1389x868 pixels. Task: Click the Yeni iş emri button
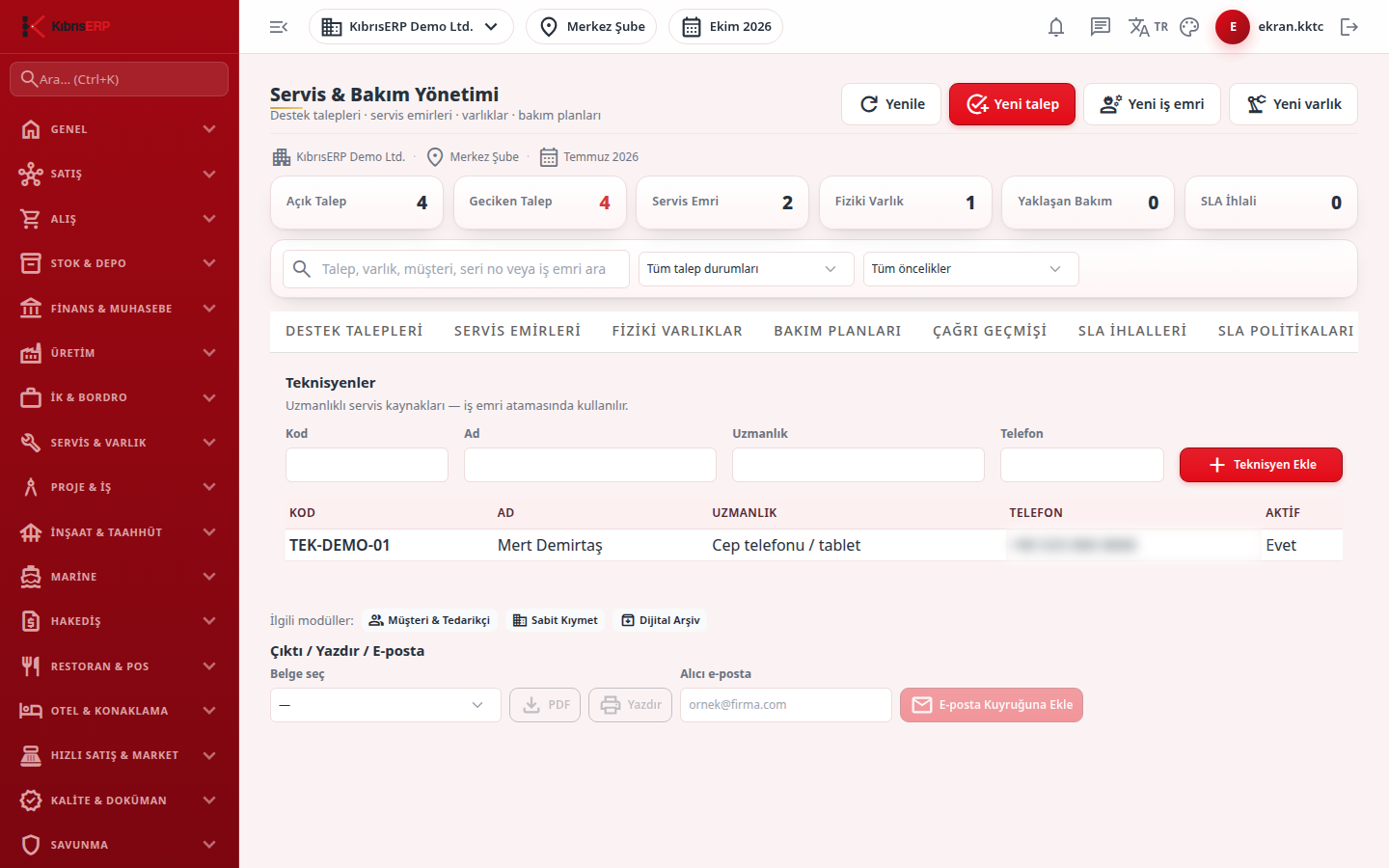tap(1152, 104)
